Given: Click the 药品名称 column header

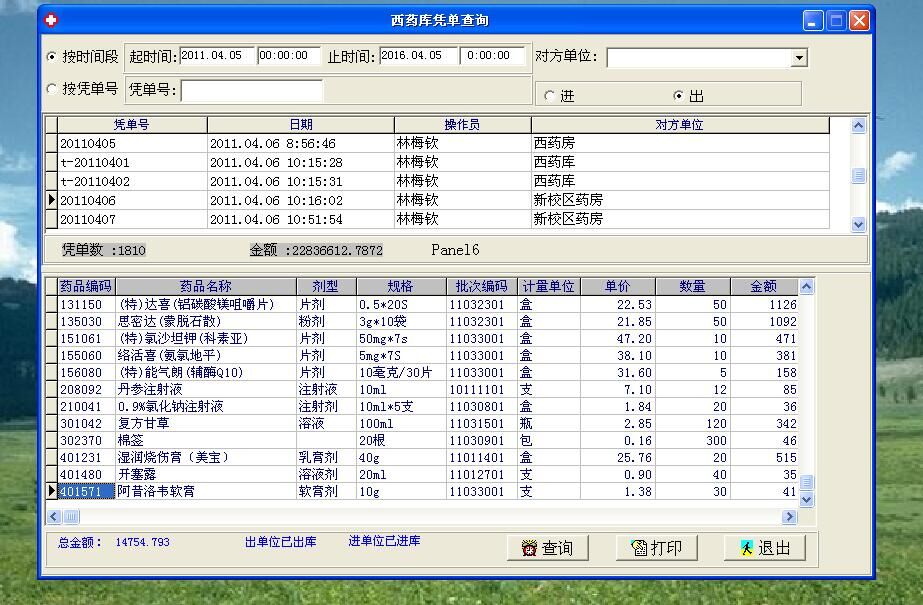Looking at the screenshot, I should point(205,286).
